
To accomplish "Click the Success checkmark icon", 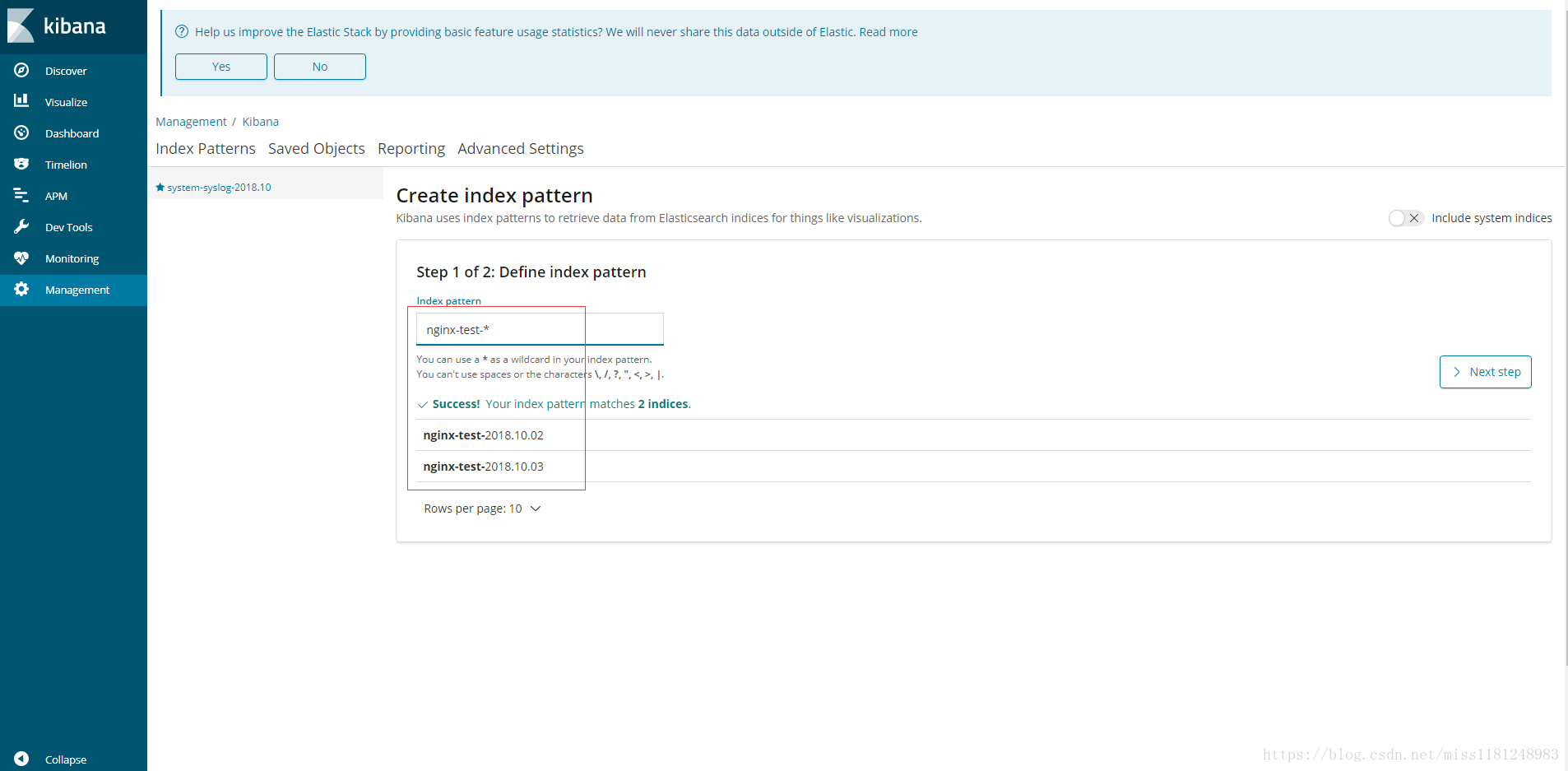I will [x=423, y=405].
